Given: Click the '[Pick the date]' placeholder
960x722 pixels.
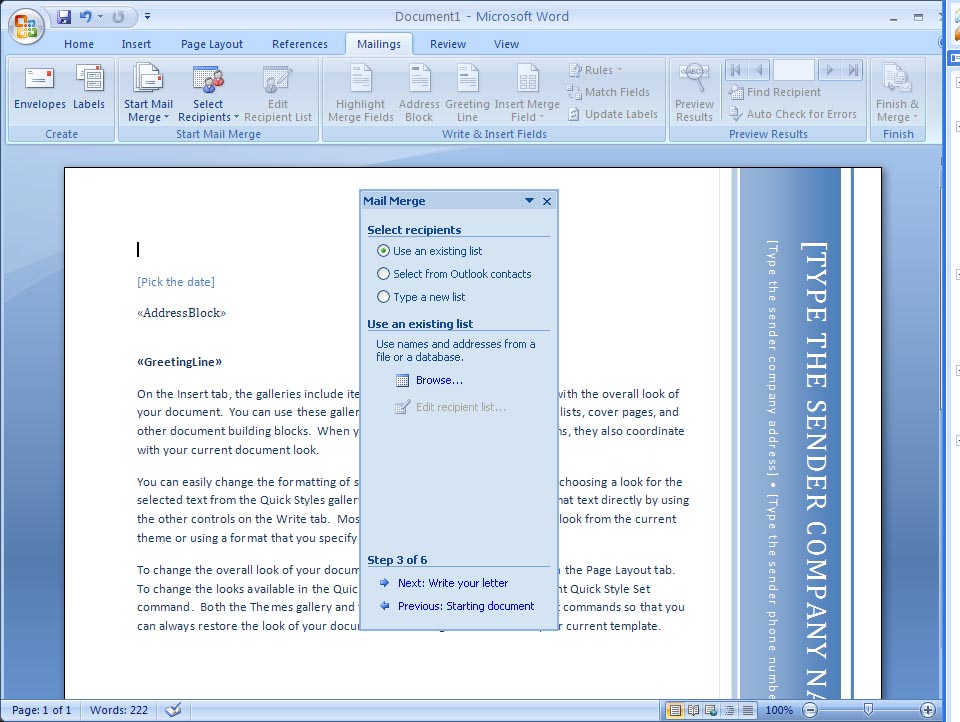Looking at the screenshot, I should coord(176,282).
